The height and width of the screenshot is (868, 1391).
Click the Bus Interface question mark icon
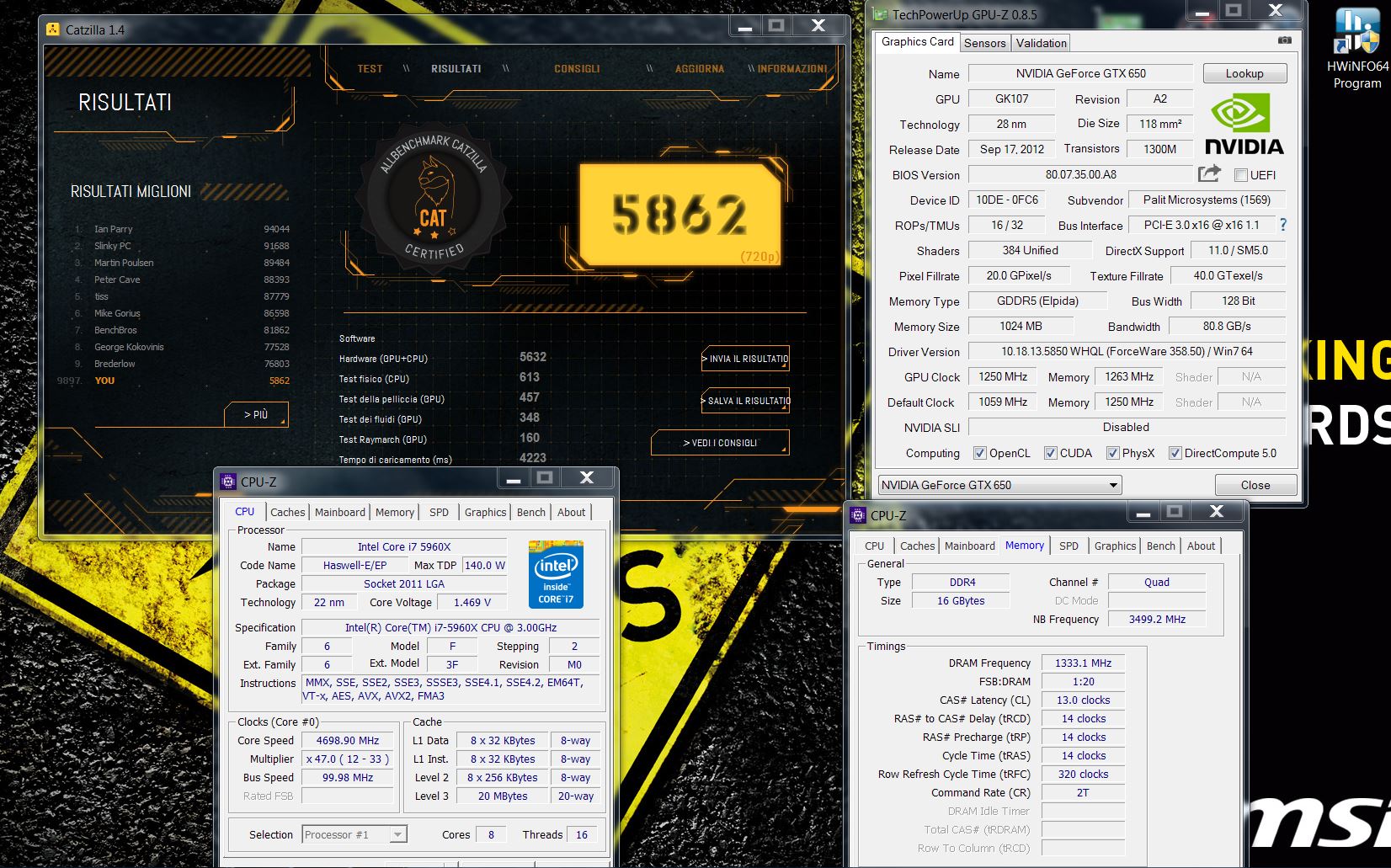pos(1282,225)
